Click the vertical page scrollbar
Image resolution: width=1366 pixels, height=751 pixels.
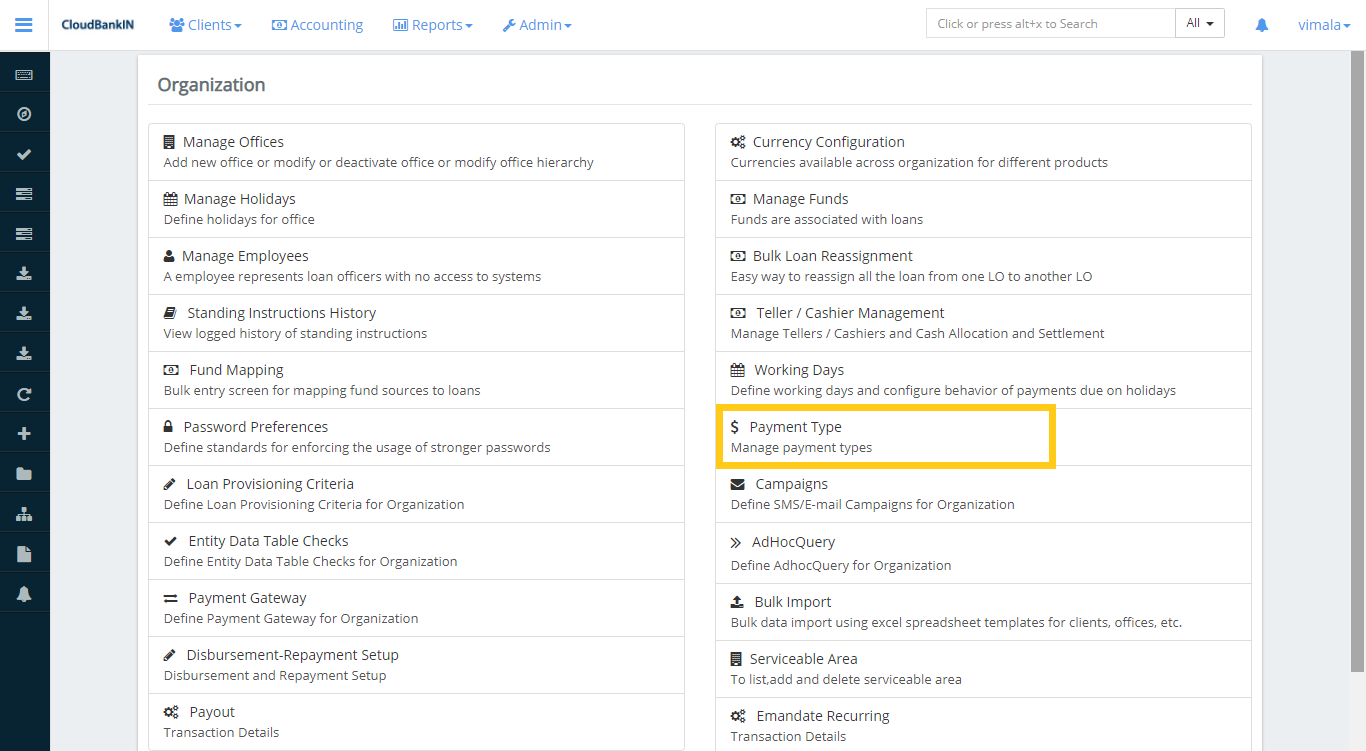(1357, 360)
